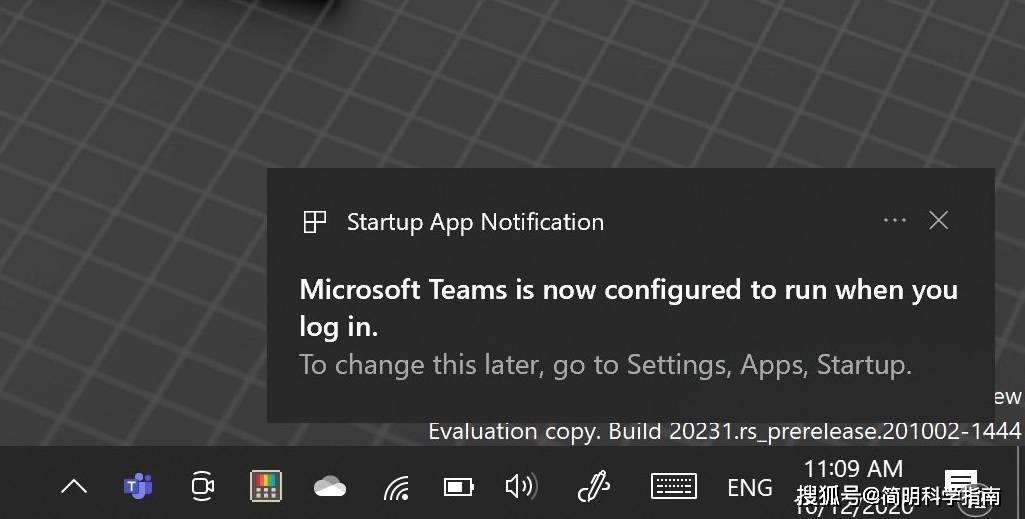Open the Windows Ink Workspace pen icon
This screenshot has width=1025, height=519.
593,486
